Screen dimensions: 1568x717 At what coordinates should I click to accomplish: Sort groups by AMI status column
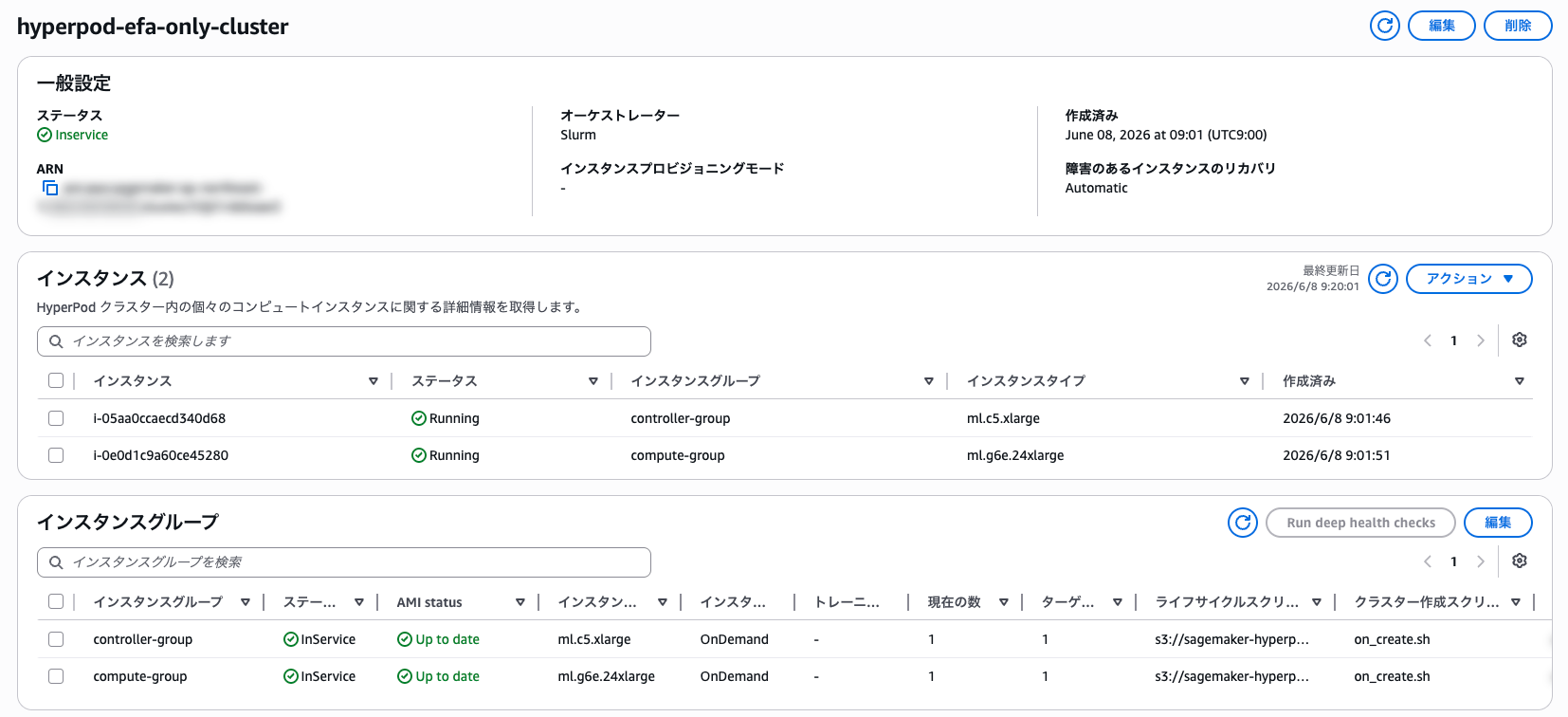click(x=520, y=602)
